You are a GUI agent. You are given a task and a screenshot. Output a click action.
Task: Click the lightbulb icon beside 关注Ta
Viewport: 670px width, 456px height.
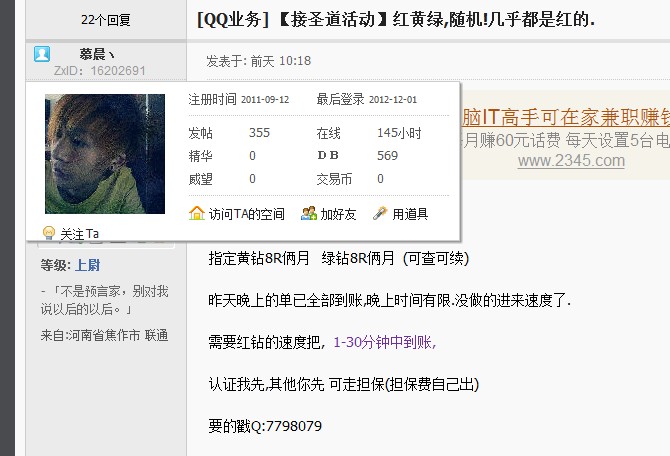pyautogui.click(x=49, y=233)
